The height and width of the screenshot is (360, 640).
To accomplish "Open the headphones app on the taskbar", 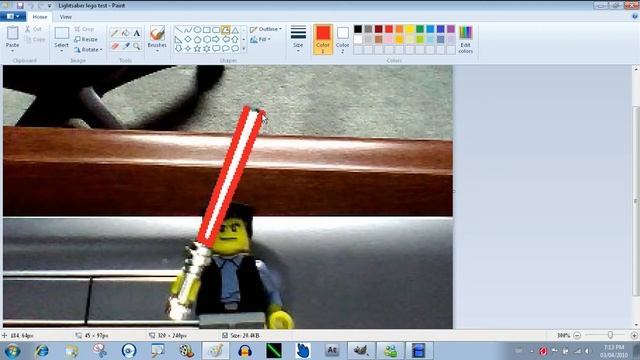I will pos(245,351).
